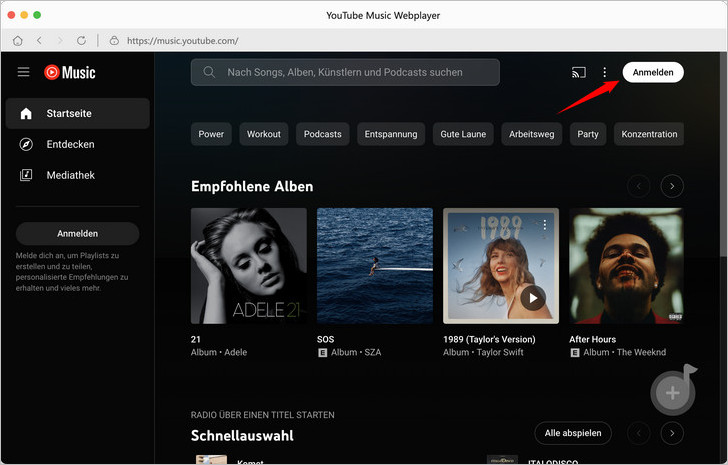Open three-dot menu on 1989 album cover
Screen dimensions: 728x465
[x=545, y=225]
